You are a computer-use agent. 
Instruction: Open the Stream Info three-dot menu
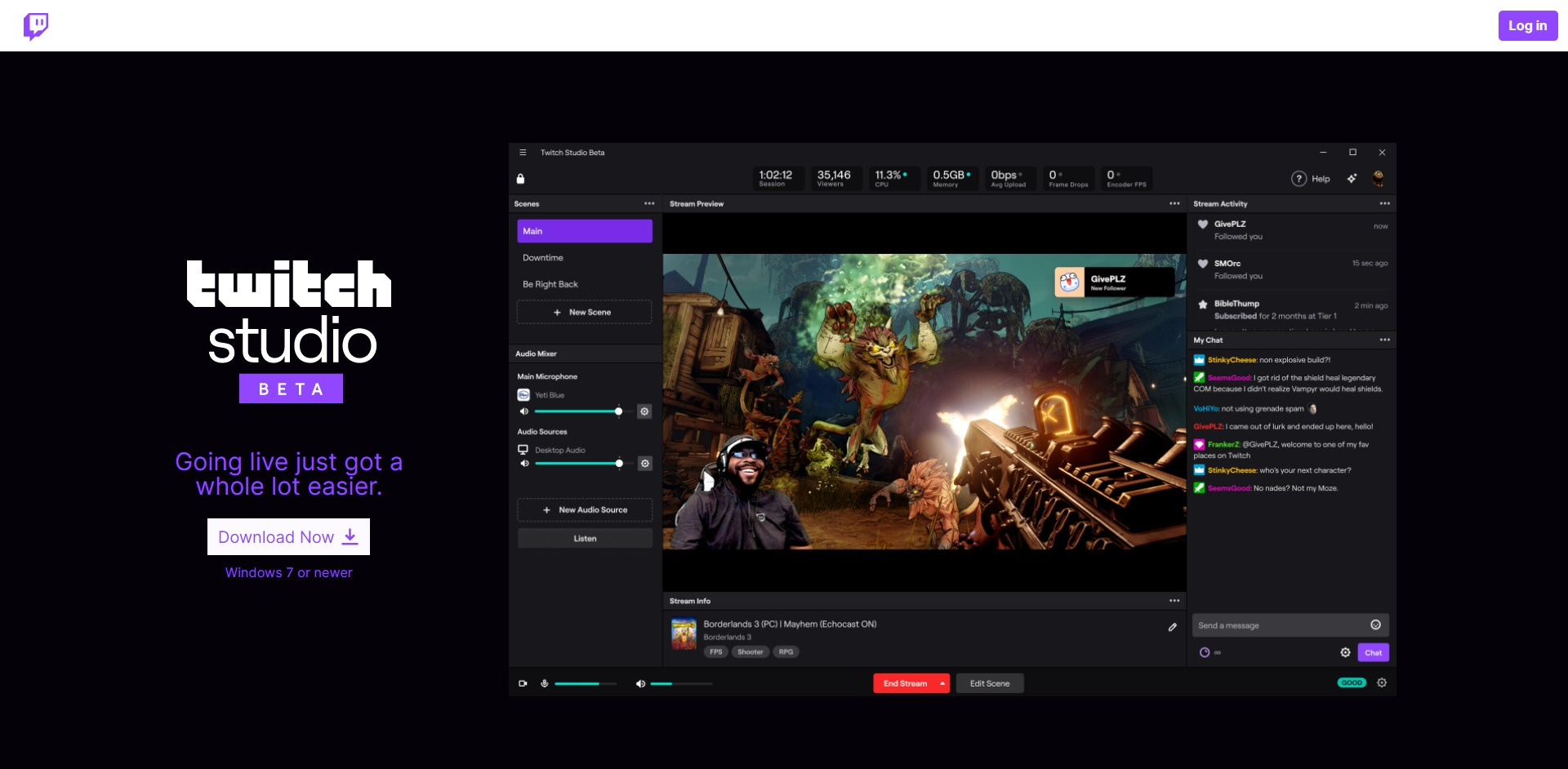tap(1174, 600)
